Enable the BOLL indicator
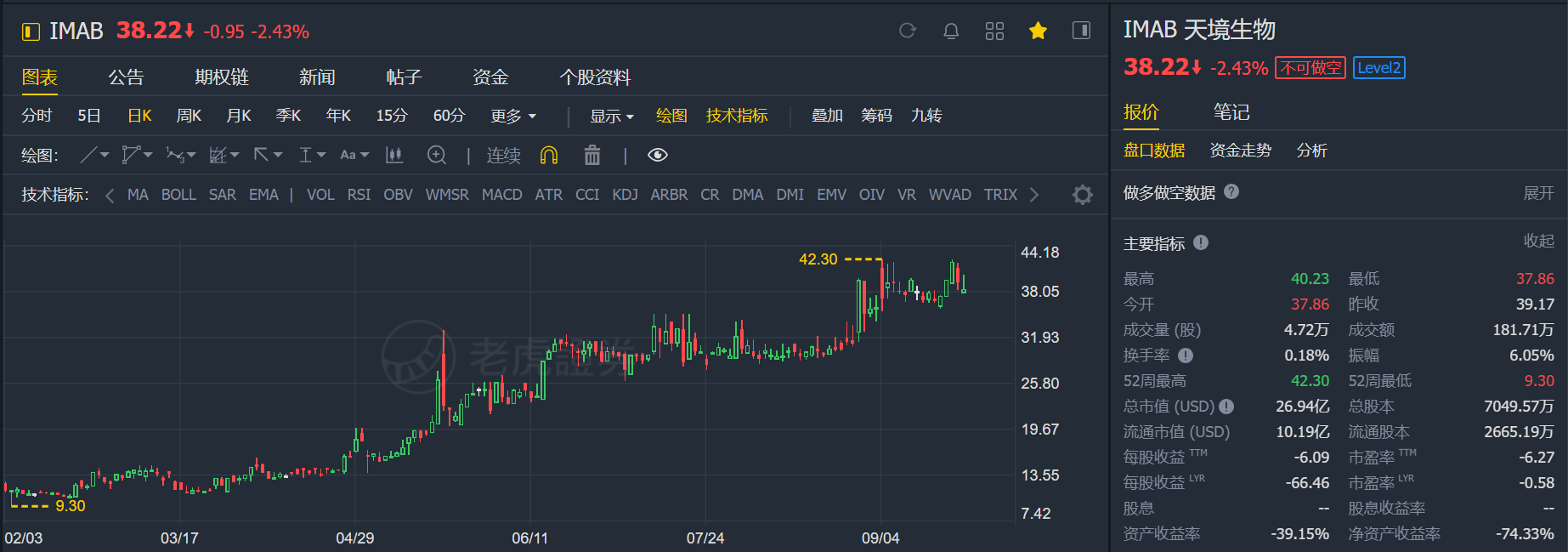 [178, 195]
